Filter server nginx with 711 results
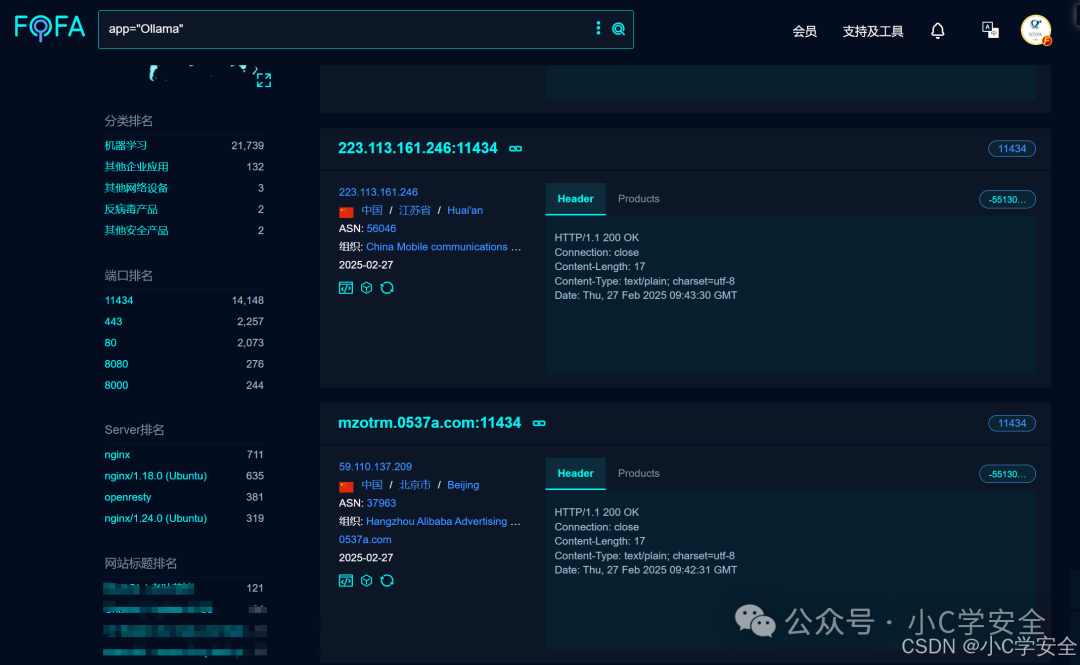This screenshot has width=1080, height=665. [x=117, y=455]
